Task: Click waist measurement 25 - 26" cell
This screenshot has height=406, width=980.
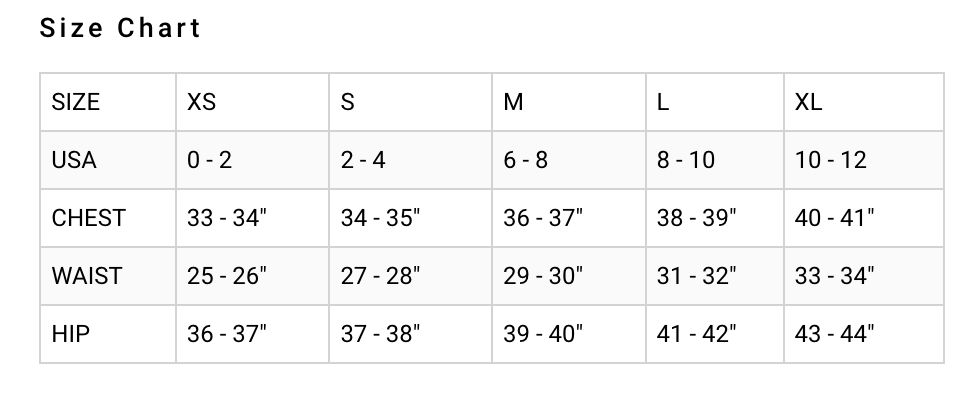Action: 226,276
